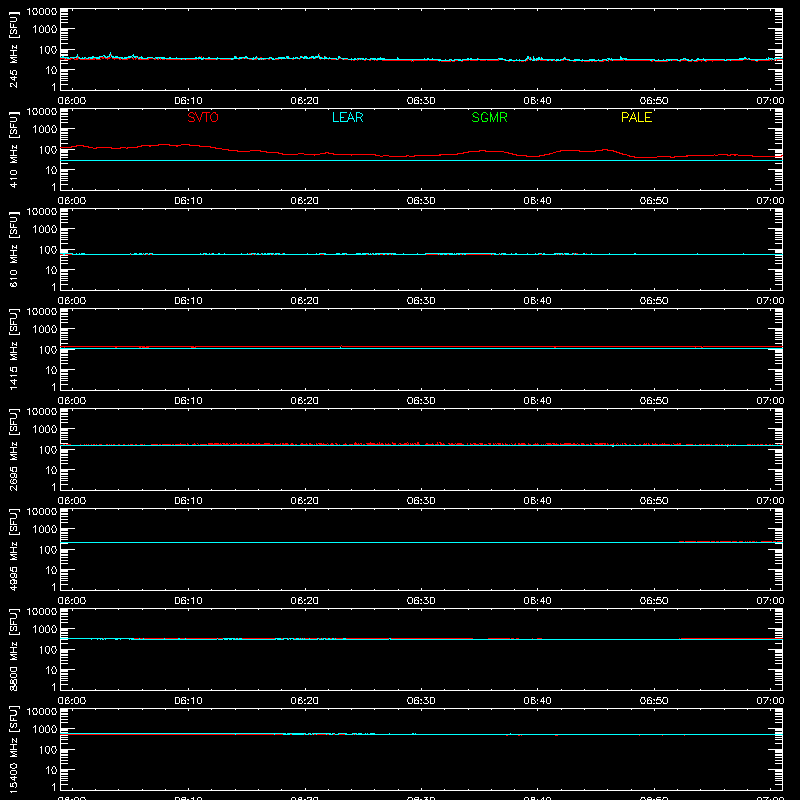
Task: Select the 2695 MHz [SFU] axis title
Action: pos(13,449)
